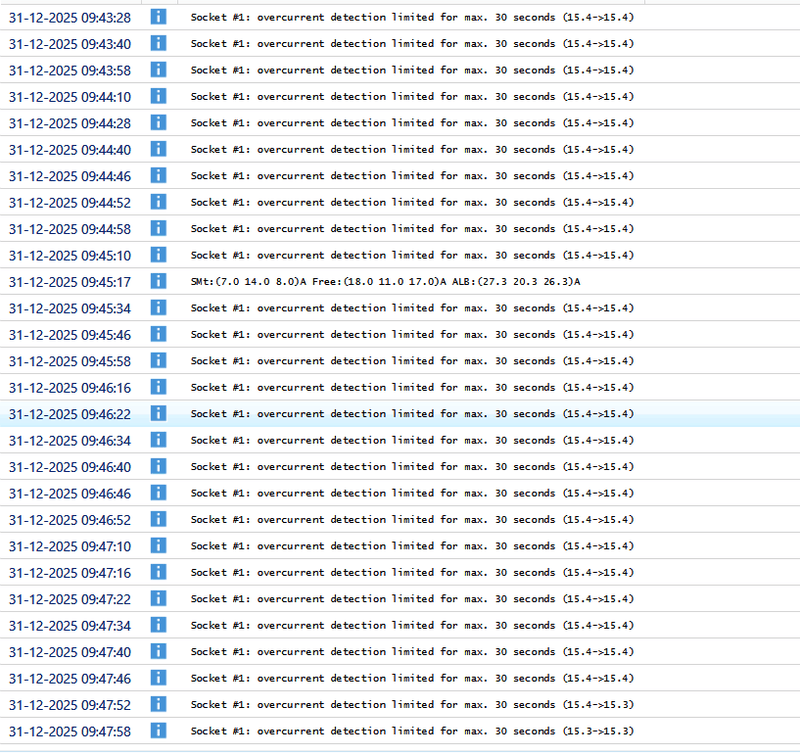Image resolution: width=800 pixels, height=755 pixels.
Task: Select timestamp 31-12-2025 09:45:10
Action: [70, 256]
